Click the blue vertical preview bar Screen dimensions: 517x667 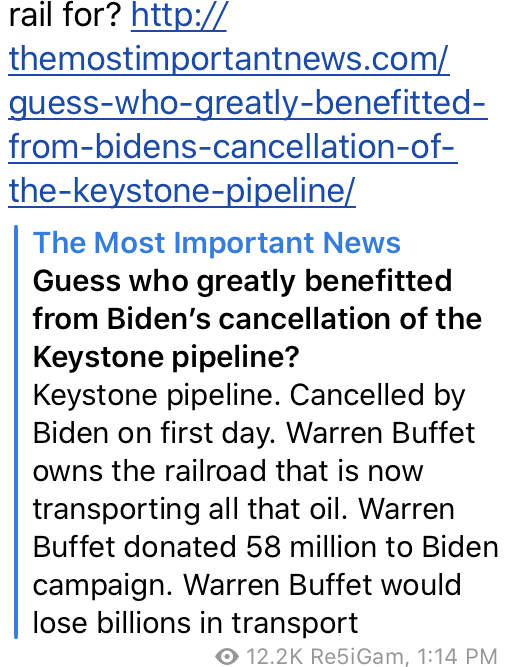16,432
